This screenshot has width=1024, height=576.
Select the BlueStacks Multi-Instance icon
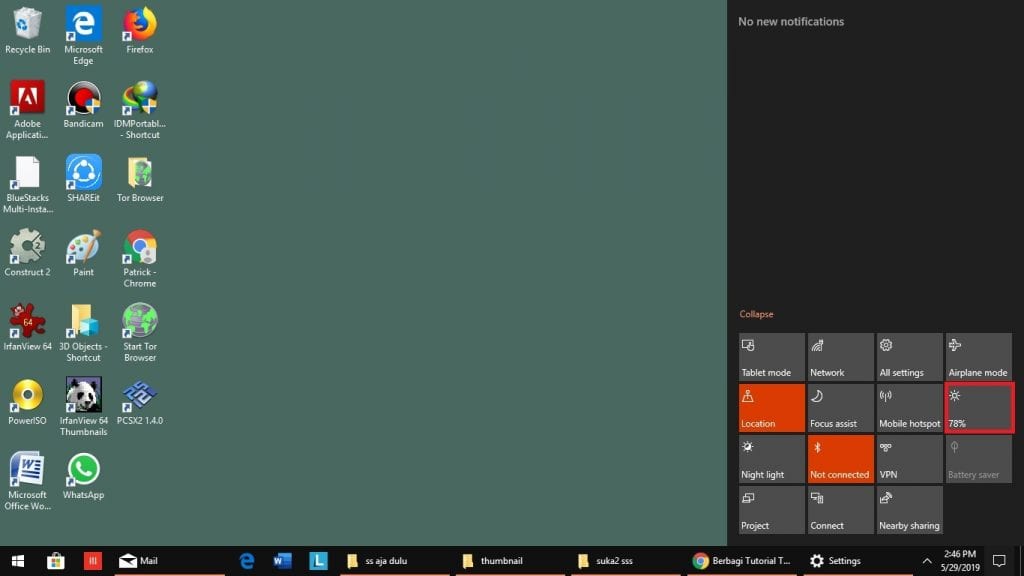click(27, 184)
